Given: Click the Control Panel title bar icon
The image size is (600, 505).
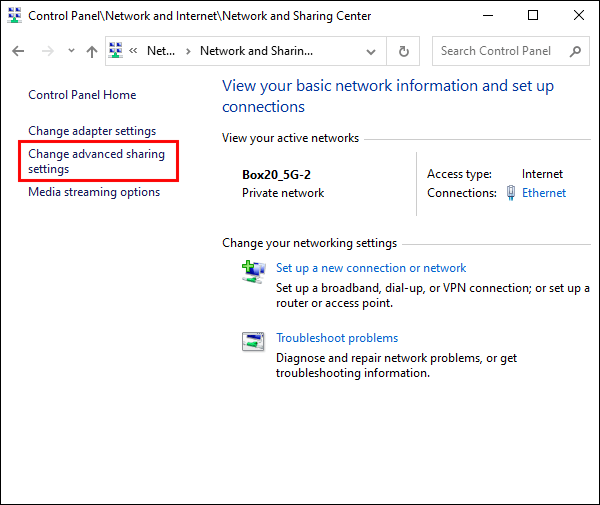Looking at the screenshot, I should click(x=14, y=16).
